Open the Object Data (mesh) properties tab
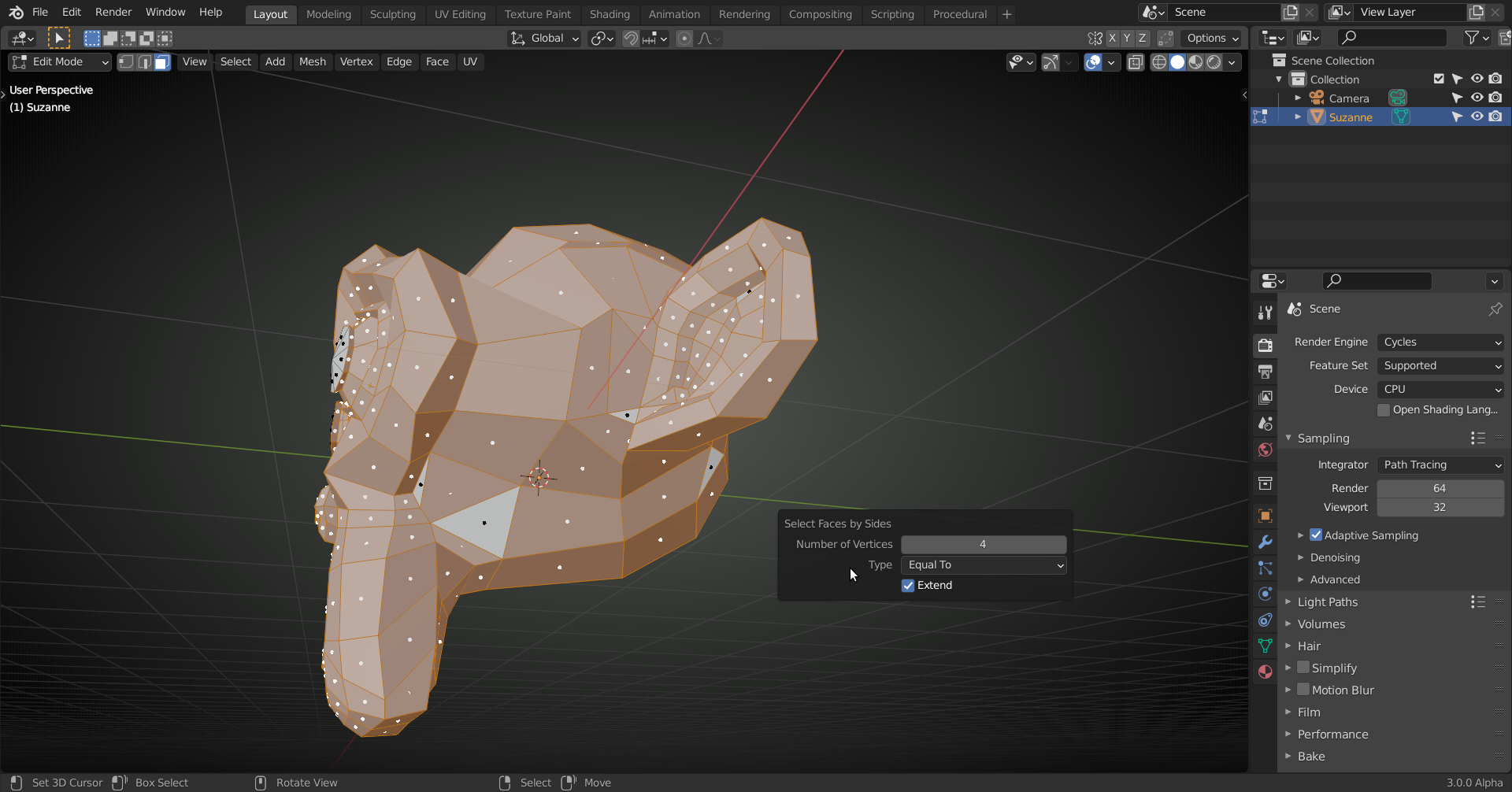This screenshot has height=792, width=1512. (x=1266, y=646)
